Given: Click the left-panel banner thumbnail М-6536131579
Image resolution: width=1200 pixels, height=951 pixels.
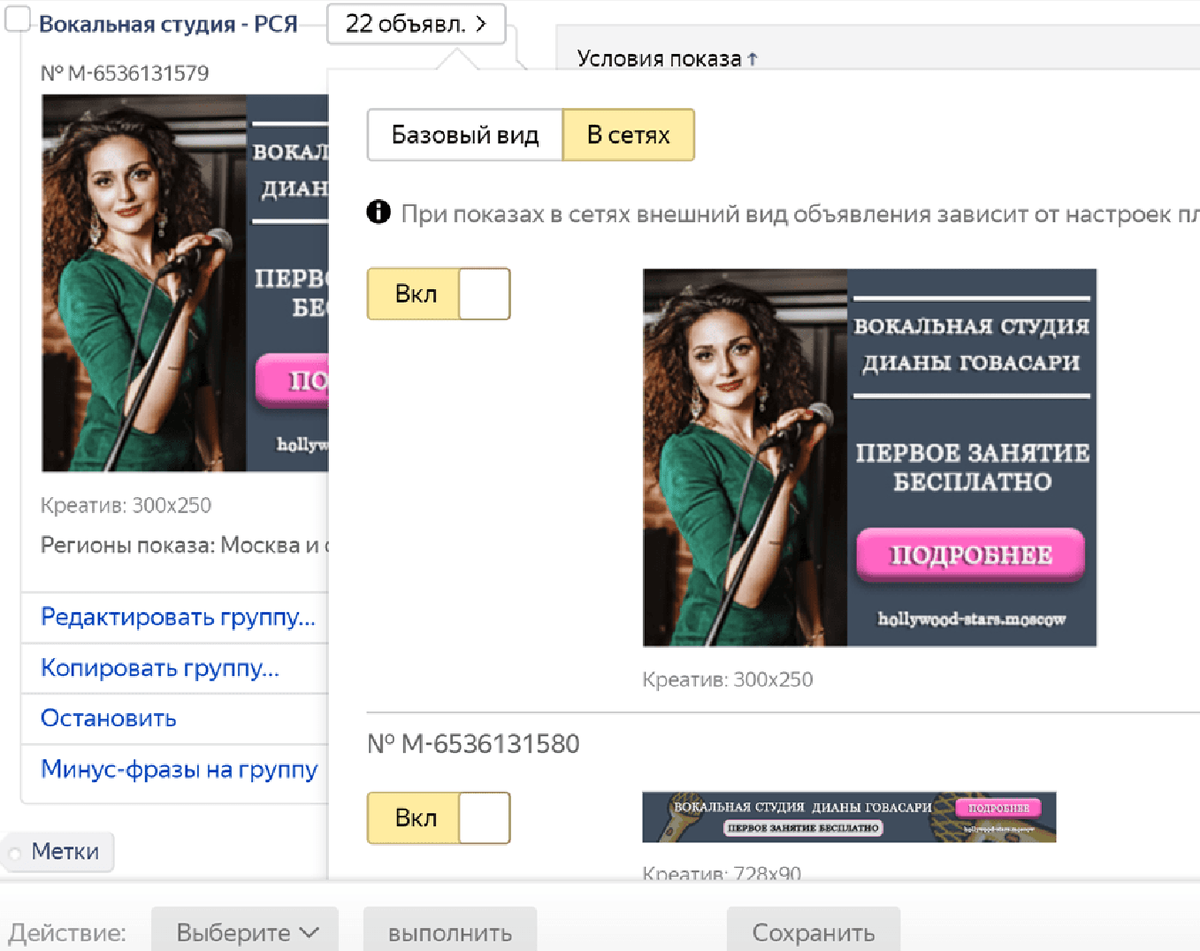Looking at the screenshot, I should click(185, 283).
